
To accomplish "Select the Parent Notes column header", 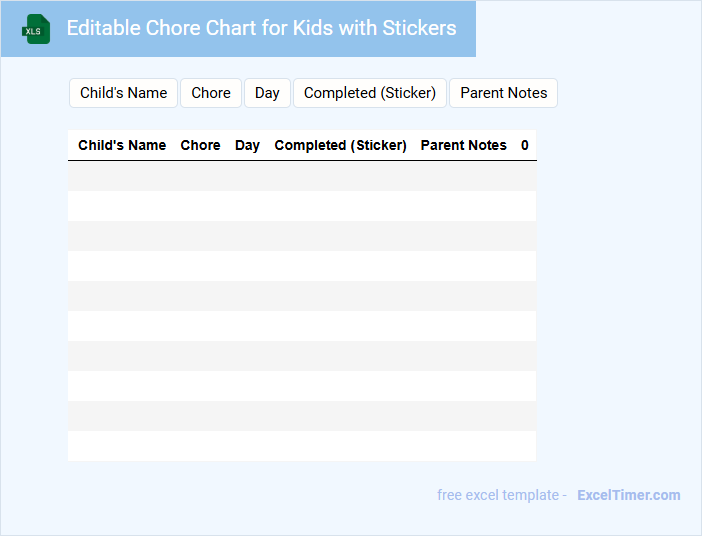I will click(463, 145).
